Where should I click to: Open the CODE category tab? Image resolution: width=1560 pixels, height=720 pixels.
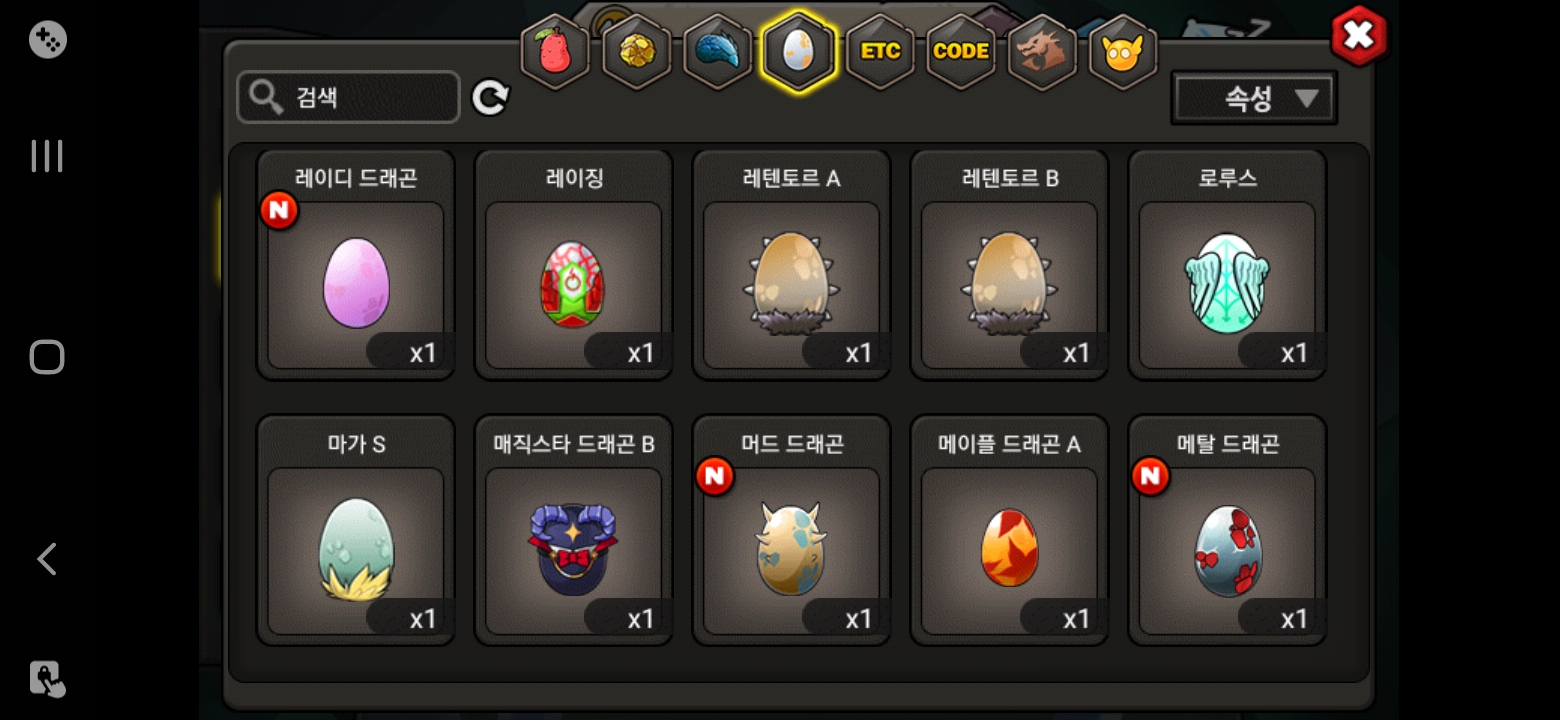tap(961, 51)
